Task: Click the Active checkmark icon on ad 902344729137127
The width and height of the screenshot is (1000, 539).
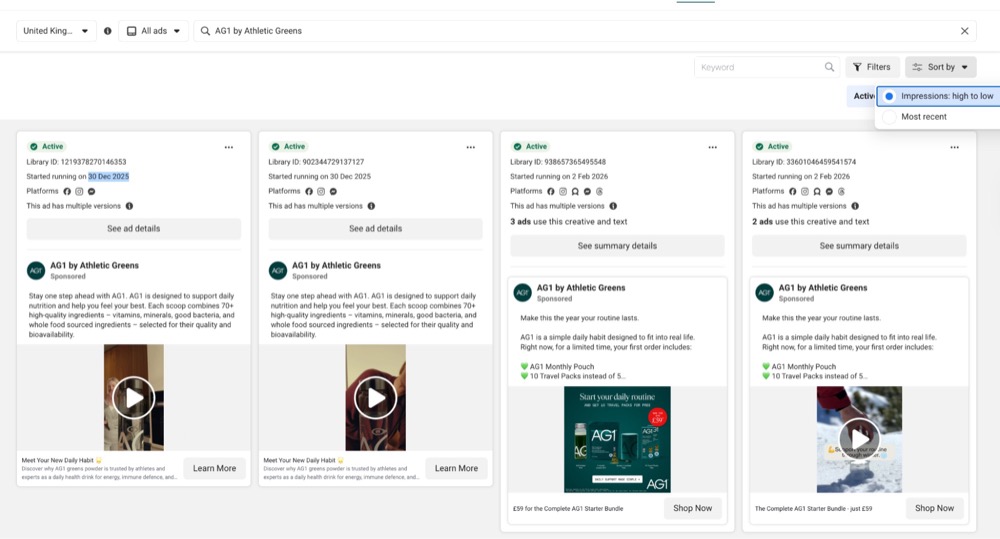Action: click(x=276, y=147)
